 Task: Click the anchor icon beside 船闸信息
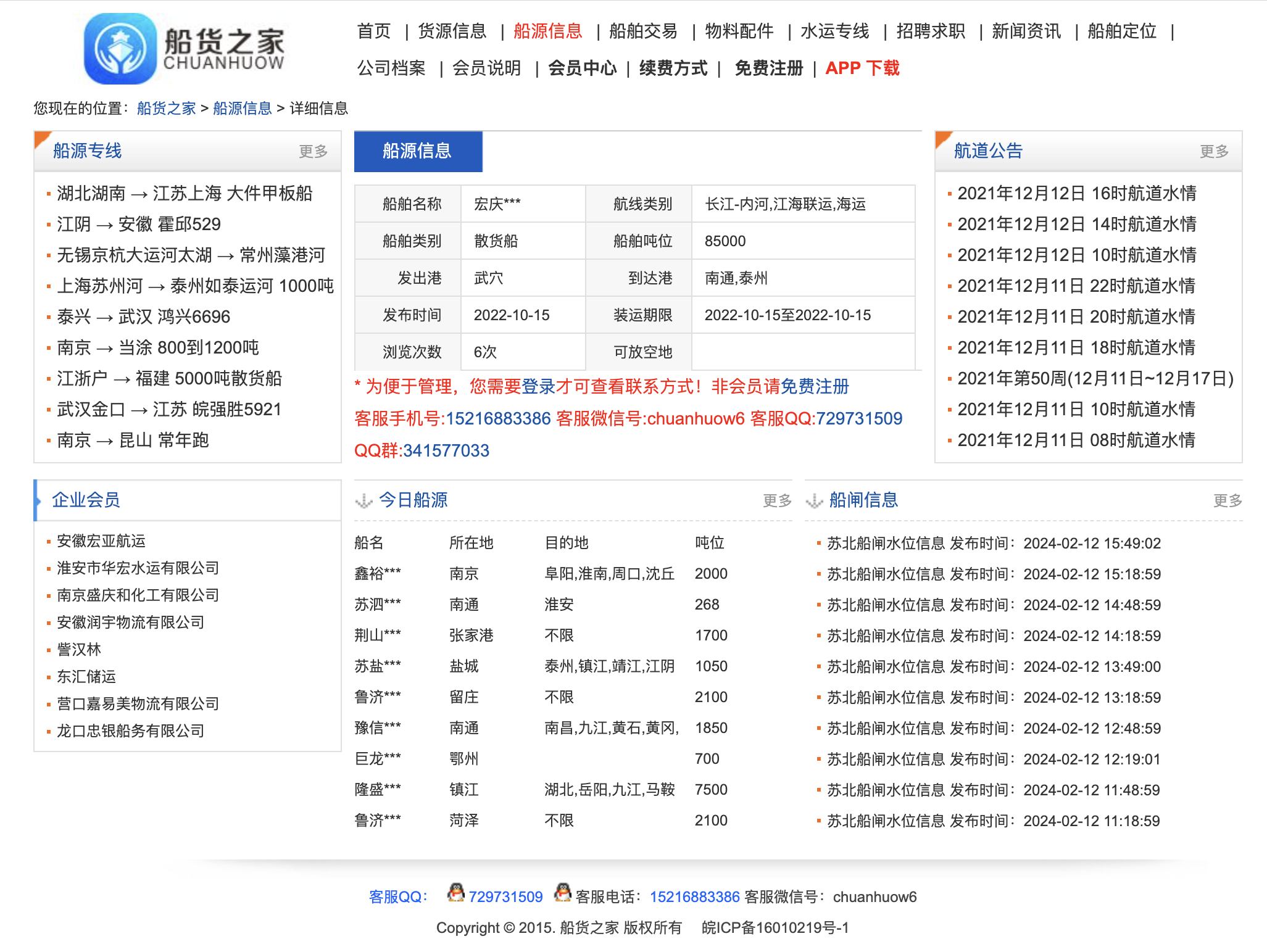(x=815, y=500)
